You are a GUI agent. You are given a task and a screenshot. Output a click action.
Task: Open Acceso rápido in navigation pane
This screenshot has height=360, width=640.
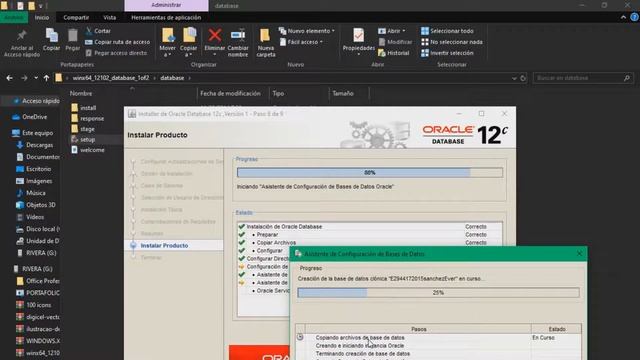36,101
